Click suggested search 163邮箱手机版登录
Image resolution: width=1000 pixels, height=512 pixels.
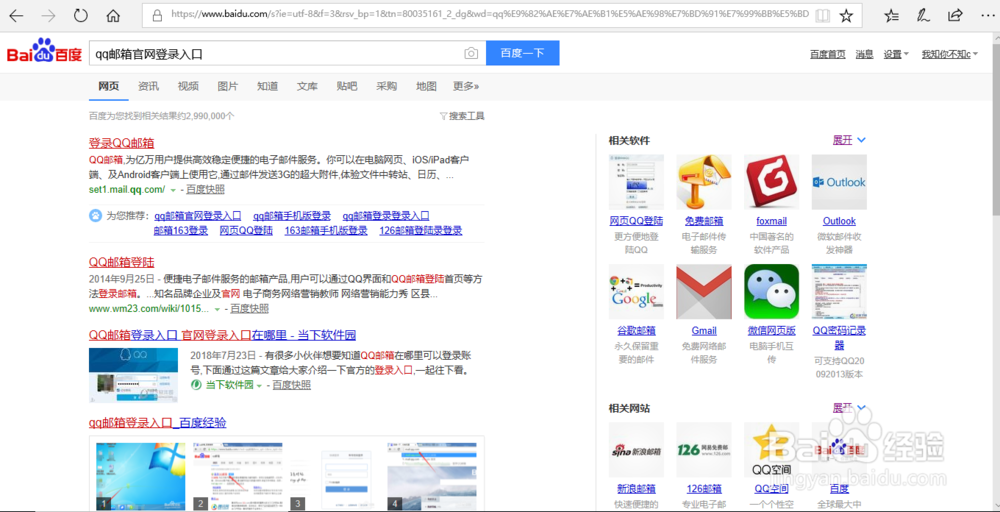326,231
